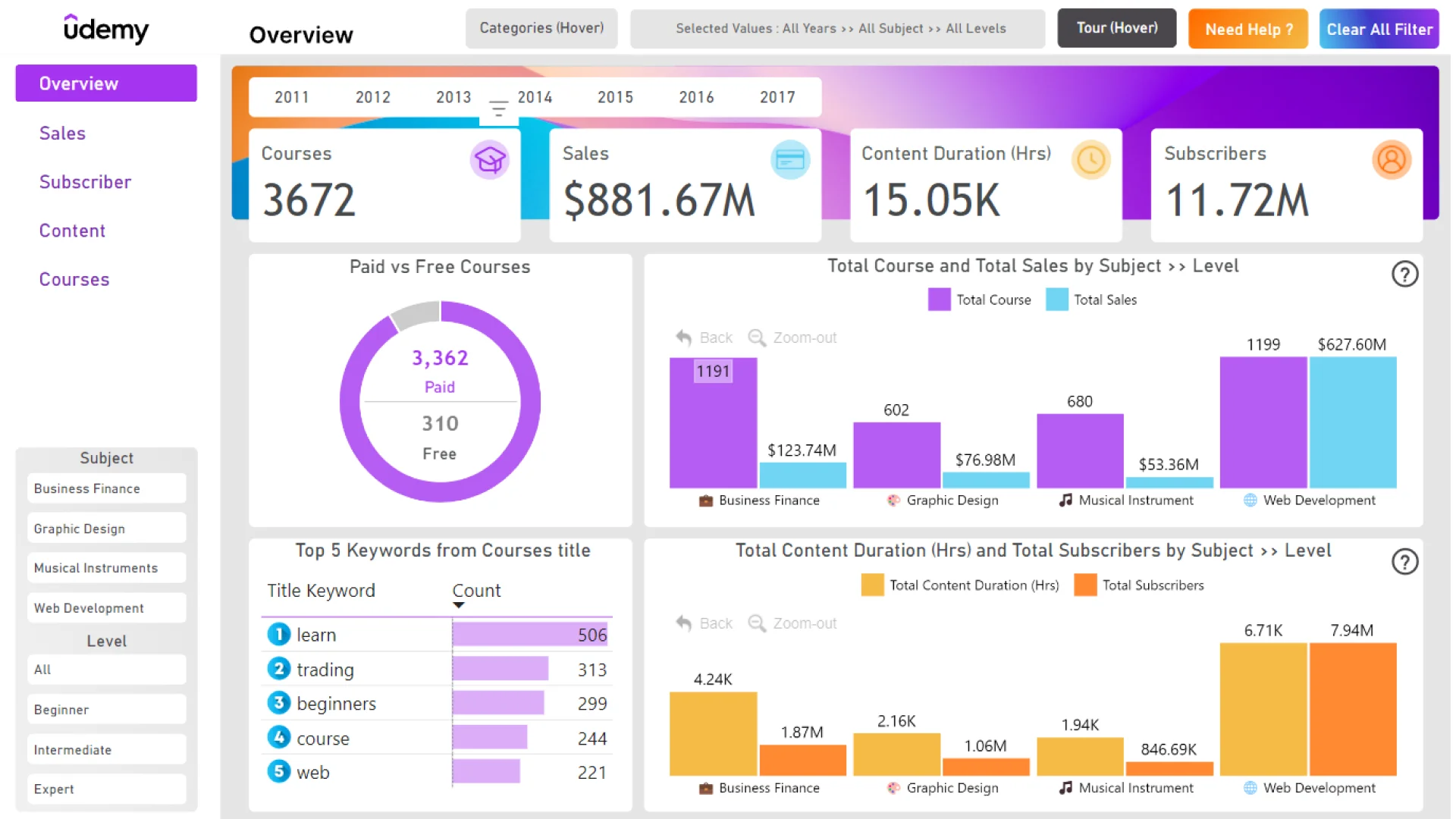1456x819 pixels.
Task: Select the Expert level filter
Action: tap(106, 789)
